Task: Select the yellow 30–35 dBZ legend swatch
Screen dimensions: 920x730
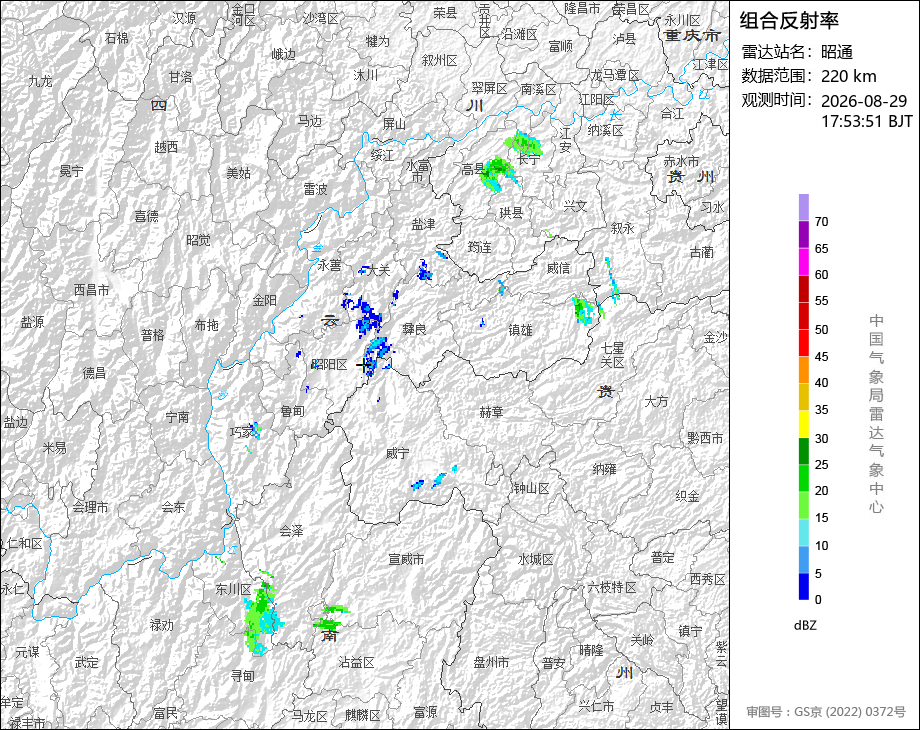Action: (x=804, y=424)
